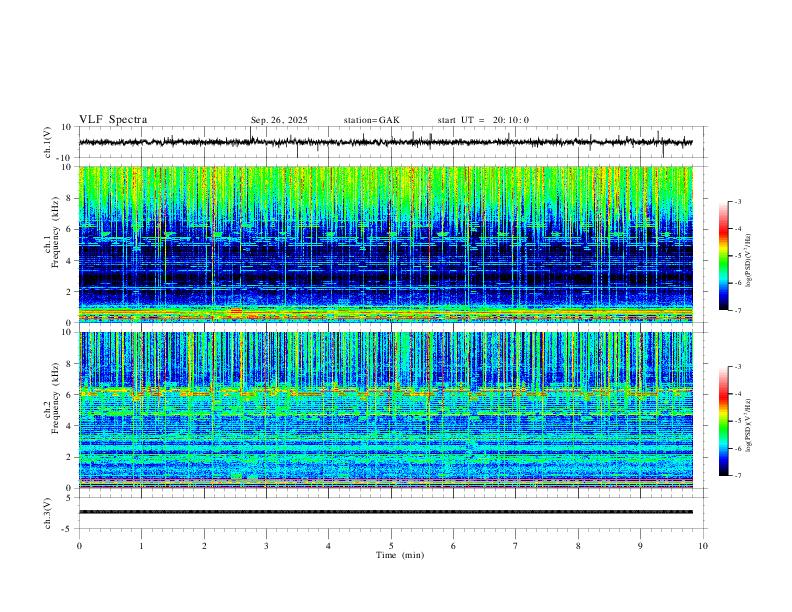This screenshot has width=792, height=612.
Task: Click time axis tick label '8'
Action: coord(578,546)
